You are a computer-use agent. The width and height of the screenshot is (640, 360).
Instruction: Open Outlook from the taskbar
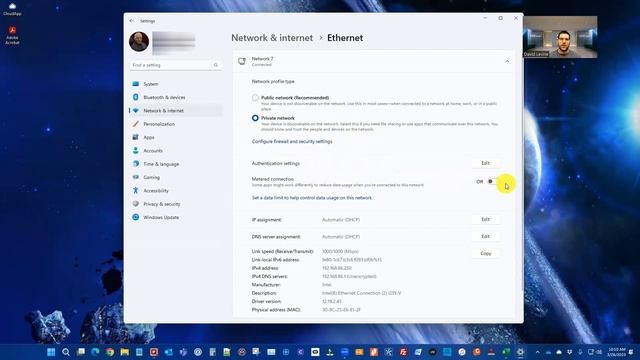pos(169,352)
